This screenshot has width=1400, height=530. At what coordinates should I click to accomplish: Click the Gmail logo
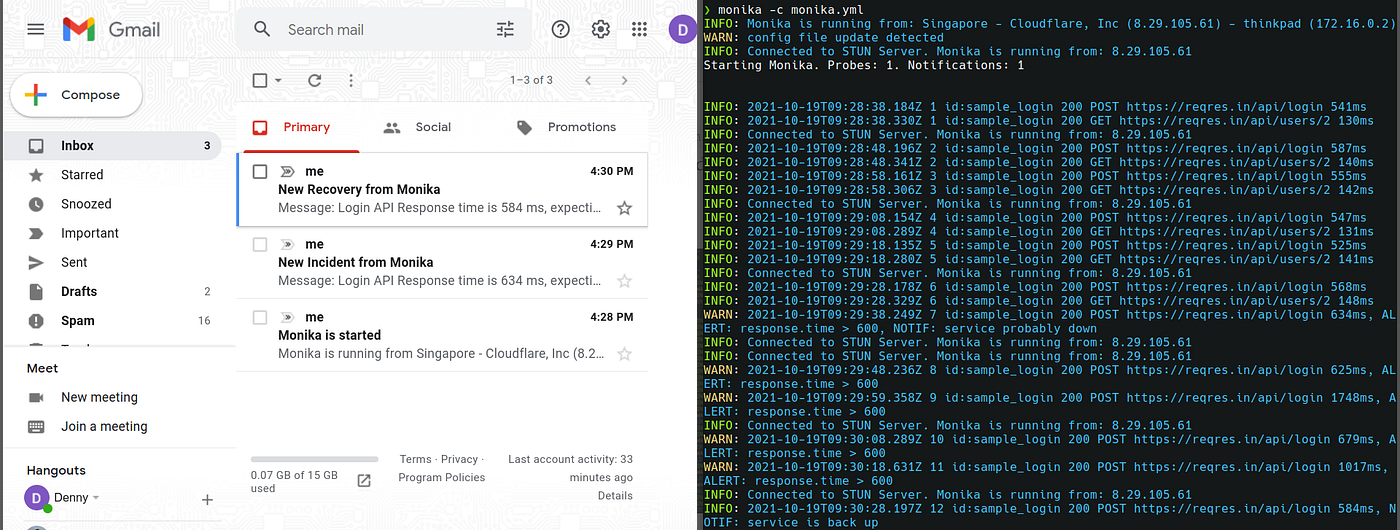[112, 29]
